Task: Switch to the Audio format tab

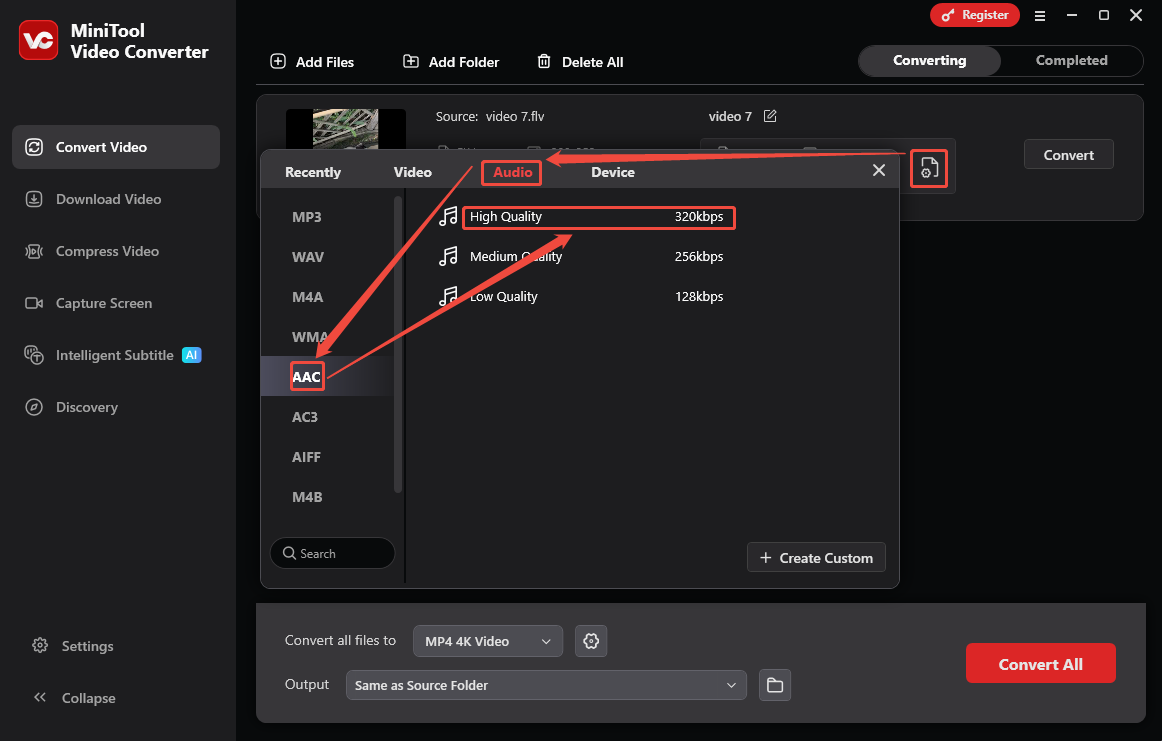Action: 512,172
